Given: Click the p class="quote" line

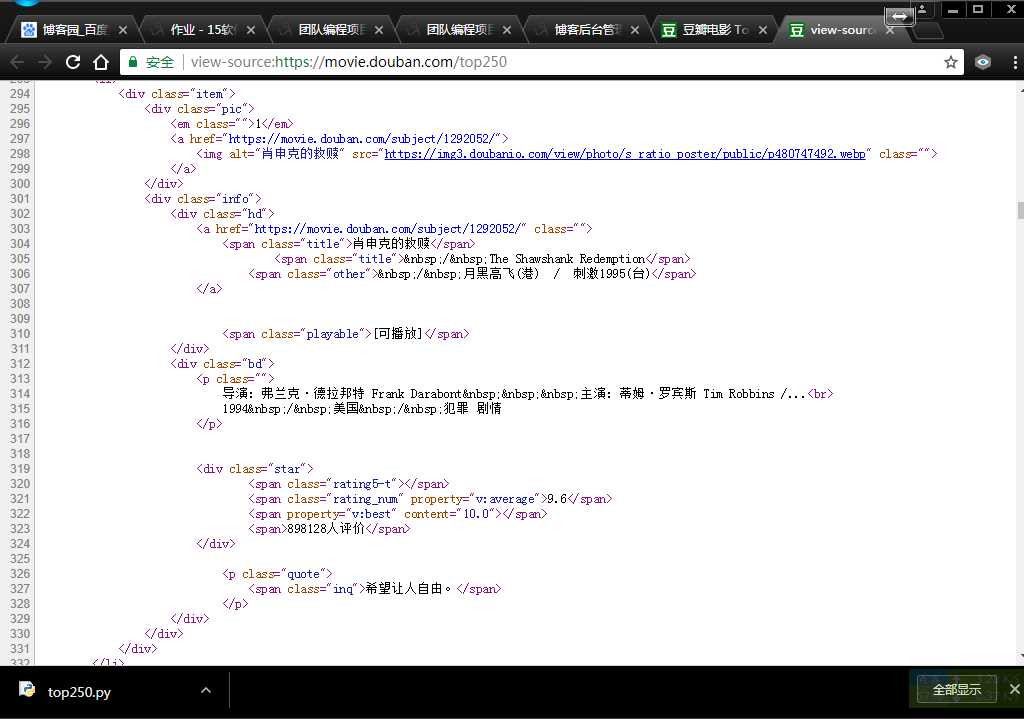Looking at the screenshot, I should (x=278, y=574).
